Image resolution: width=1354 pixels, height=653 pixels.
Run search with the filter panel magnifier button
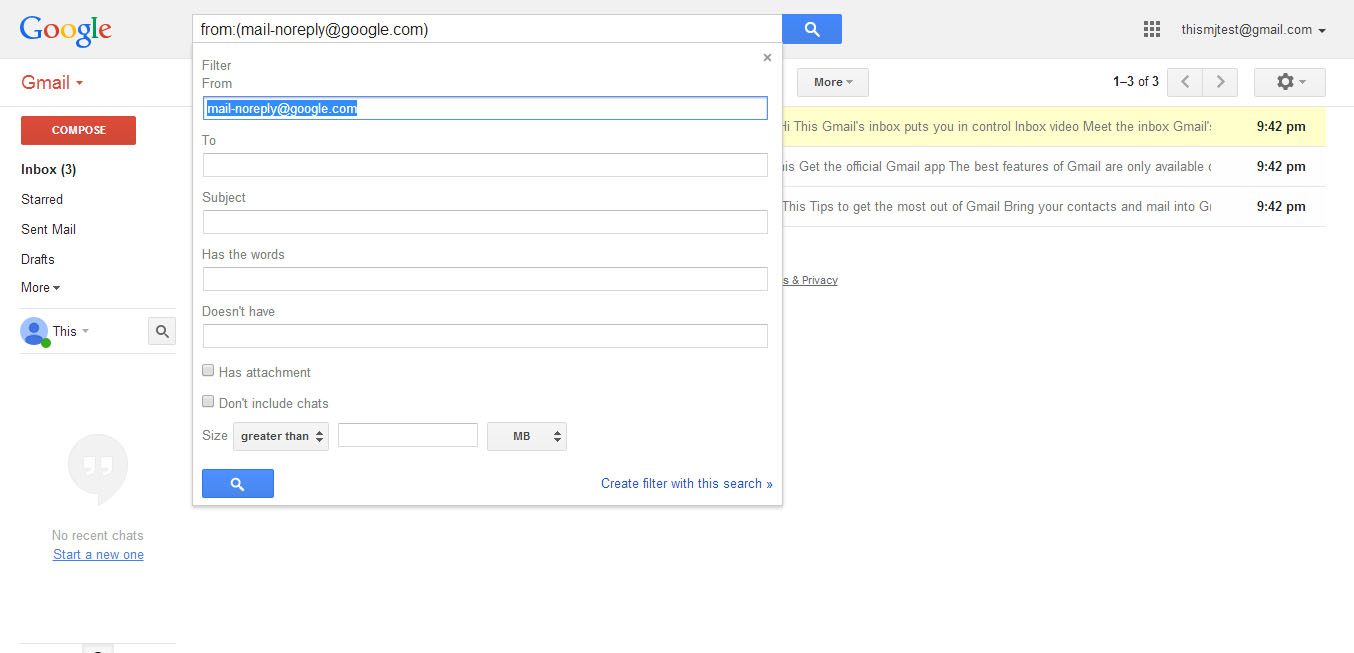pyautogui.click(x=238, y=484)
